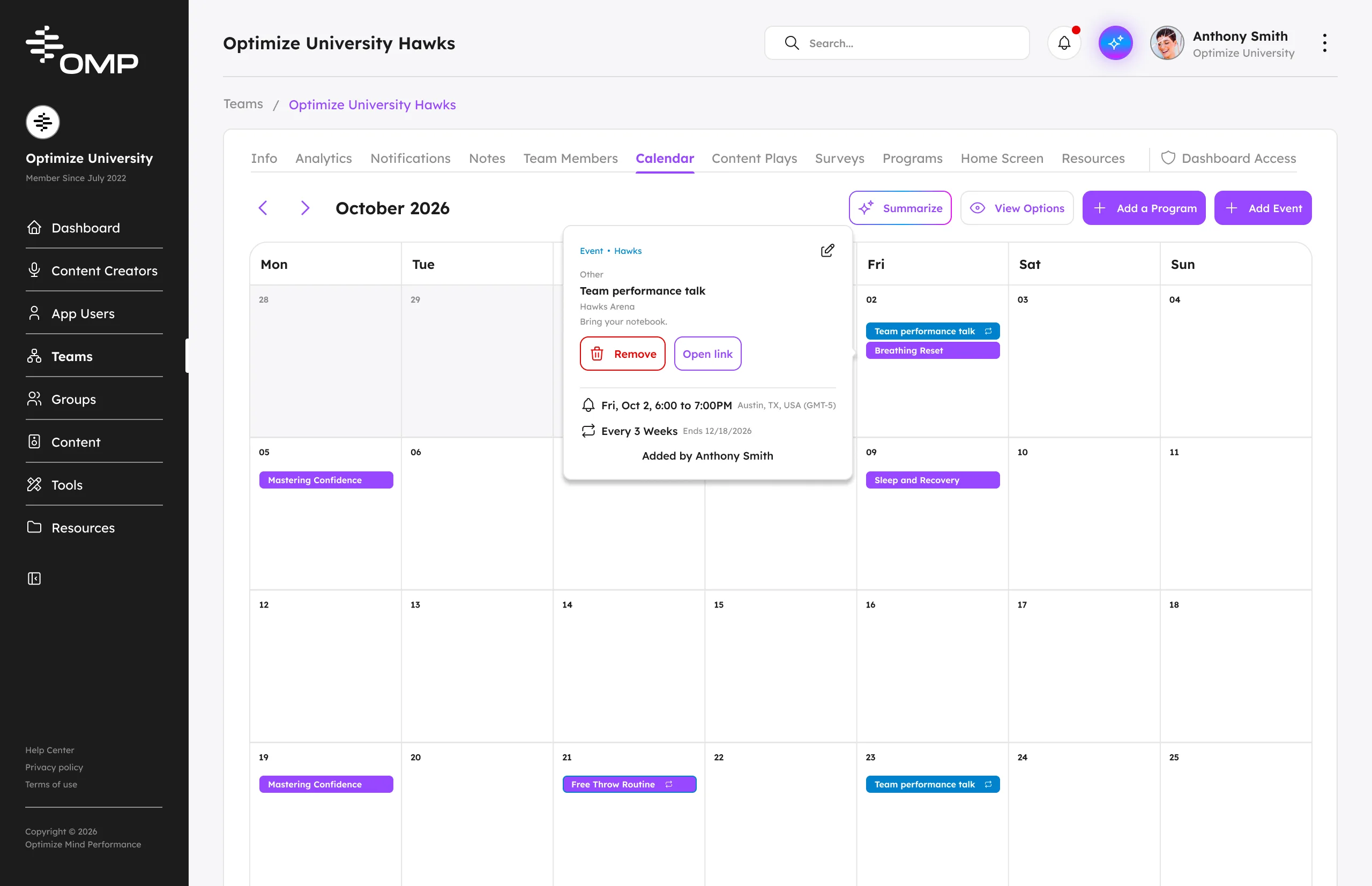Click the Search input field
Image resolution: width=1372 pixels, height=886 pixels.
(897, 43)
